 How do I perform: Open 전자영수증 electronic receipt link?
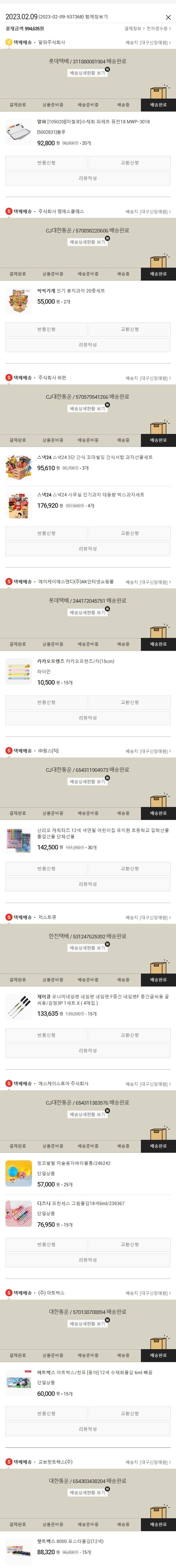pos(159,29)
